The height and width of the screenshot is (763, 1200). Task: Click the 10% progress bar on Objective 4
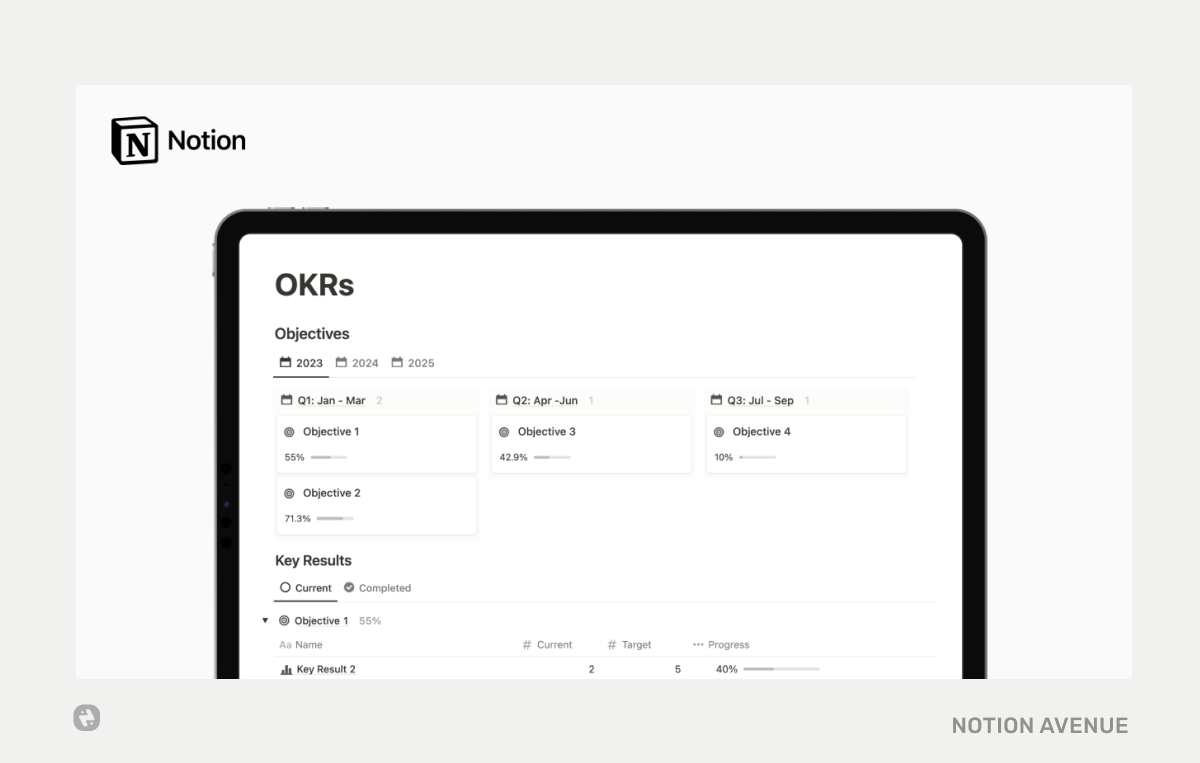[x=757, y=457]
